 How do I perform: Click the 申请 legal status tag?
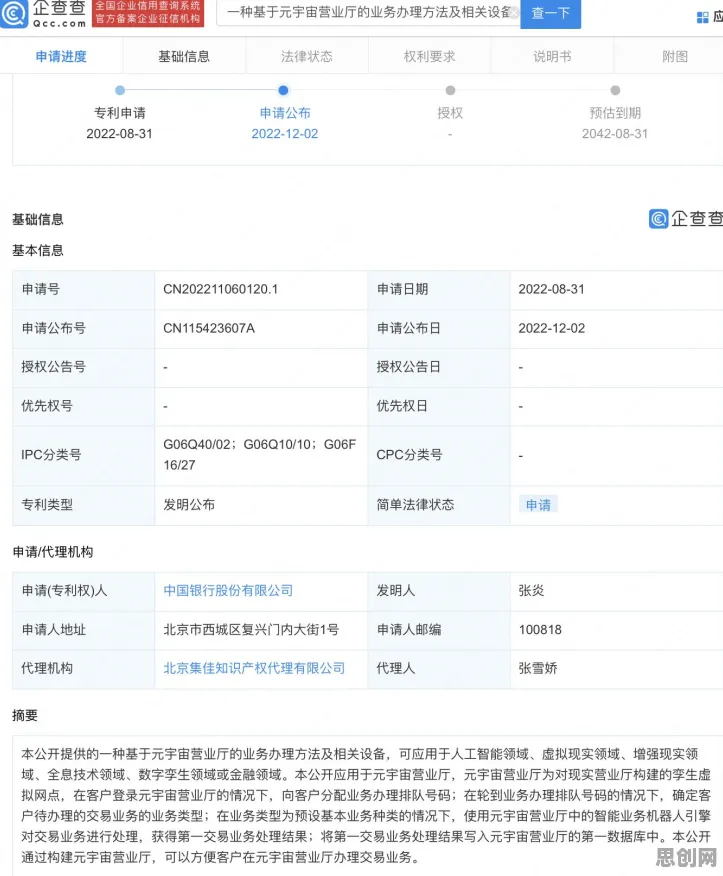(538, 504)
